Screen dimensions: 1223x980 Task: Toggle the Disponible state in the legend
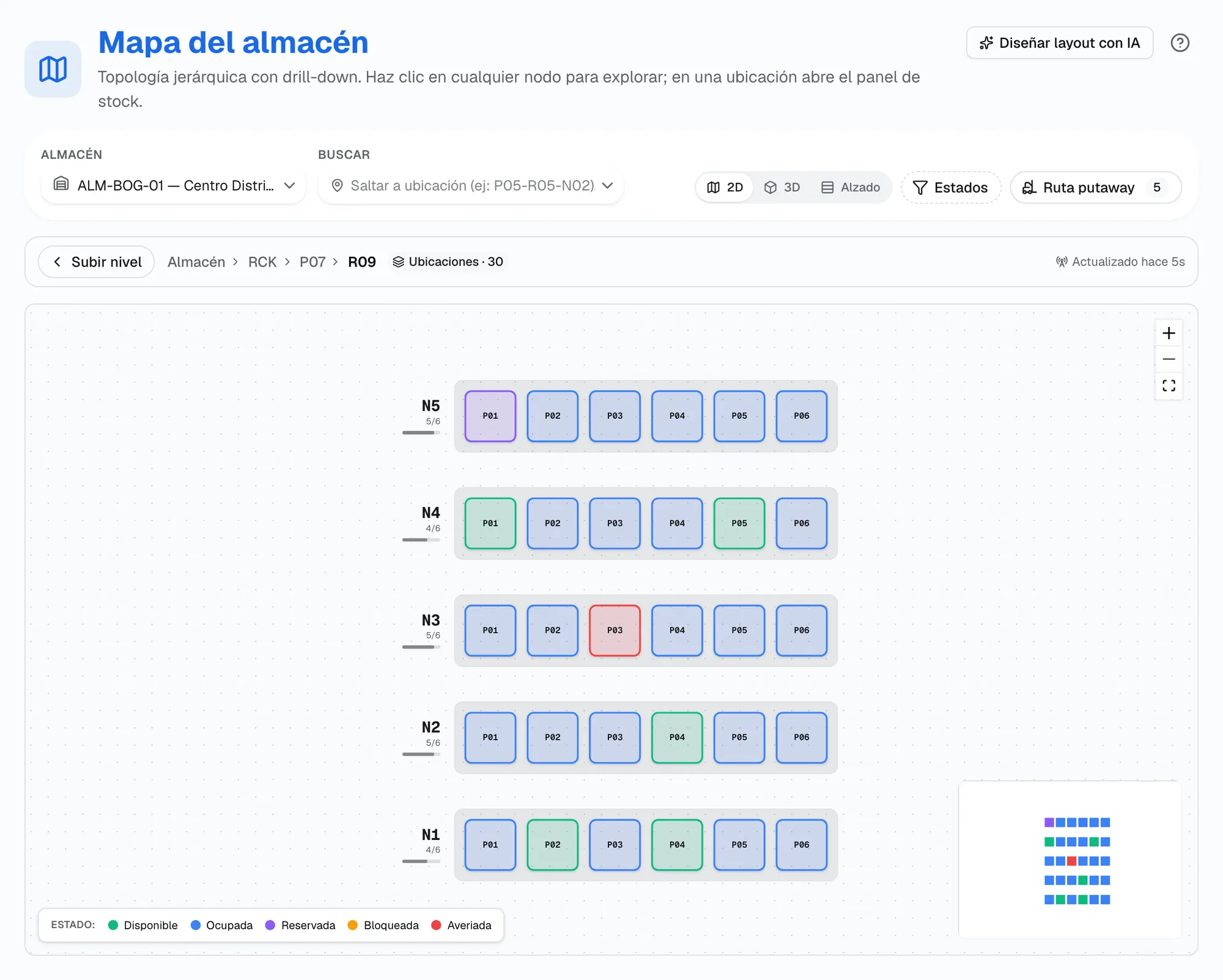point(143,925)
